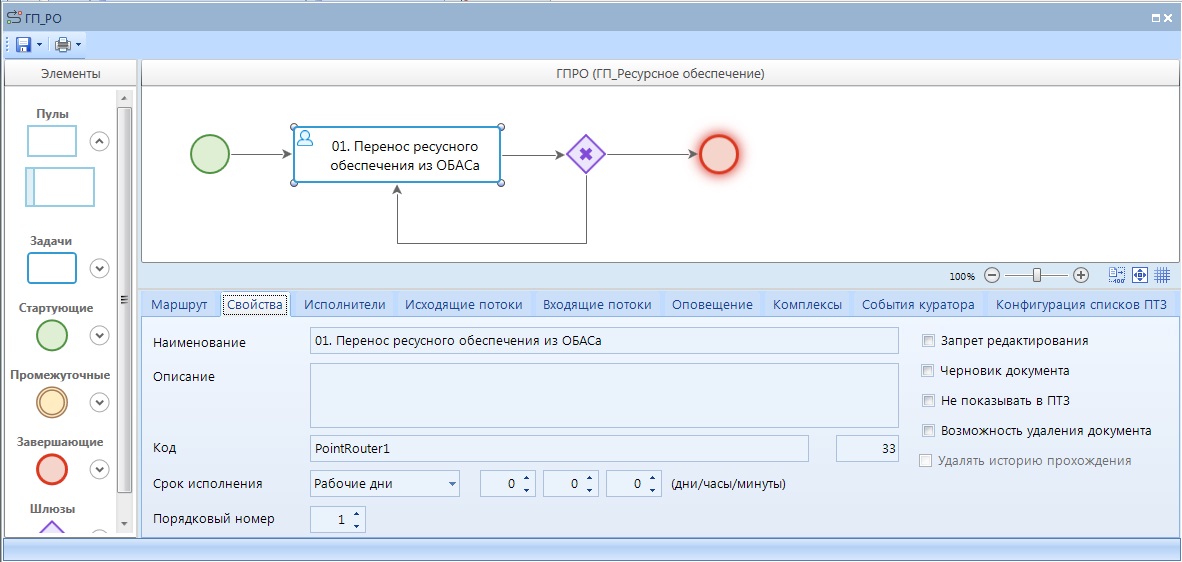Select the green start event on diagram
Viewport: 1182px width, 562px height.
point(210,155)
